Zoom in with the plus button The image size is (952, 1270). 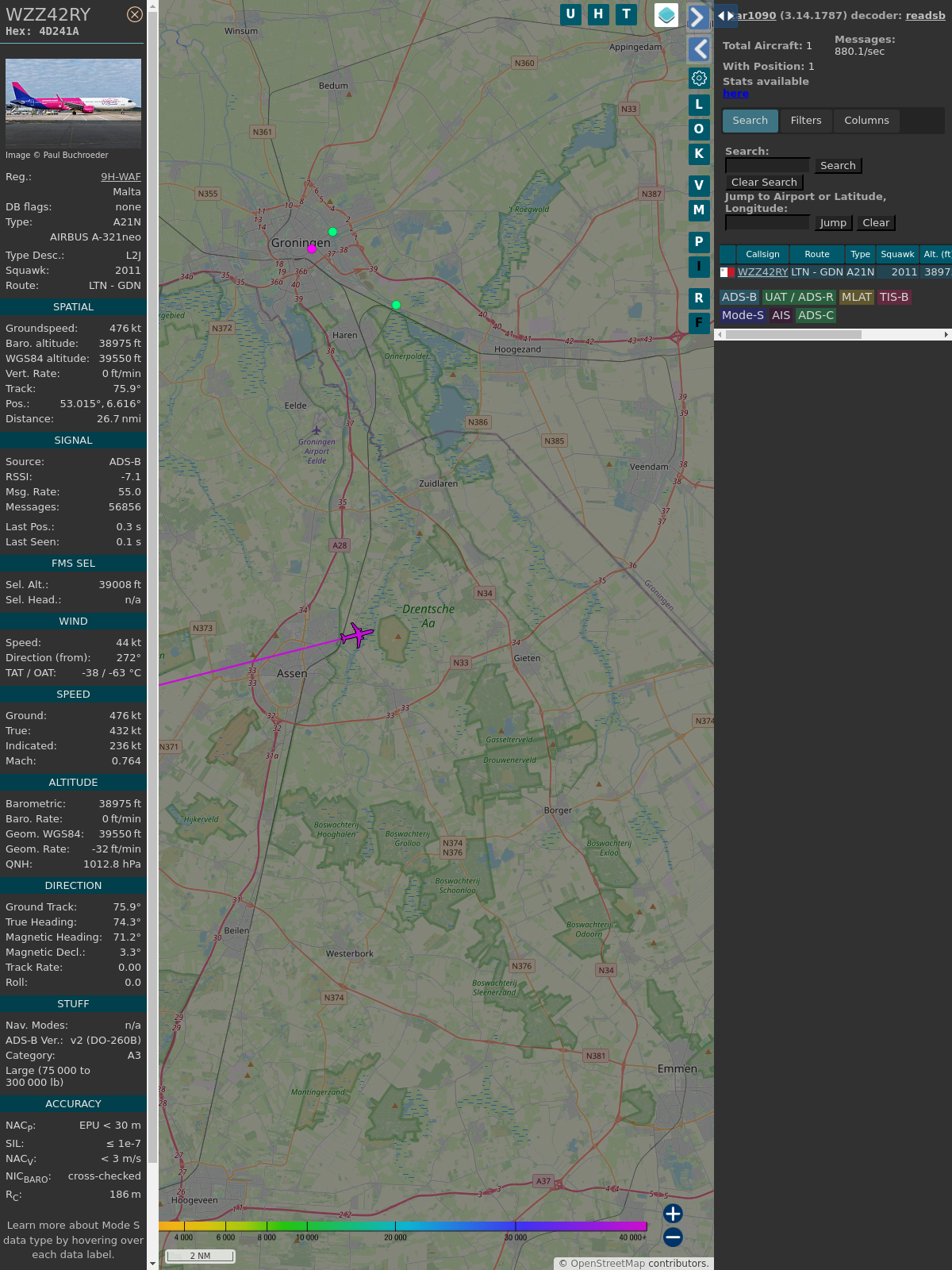click(x=673, y=1214)
